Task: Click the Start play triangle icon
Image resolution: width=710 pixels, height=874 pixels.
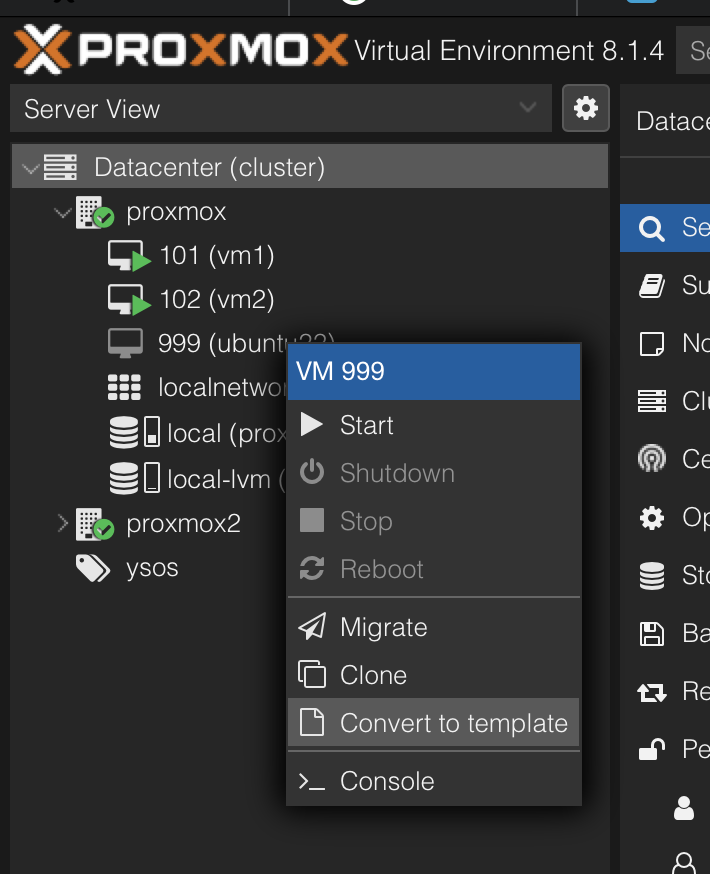Action: [x=311, y=424]
